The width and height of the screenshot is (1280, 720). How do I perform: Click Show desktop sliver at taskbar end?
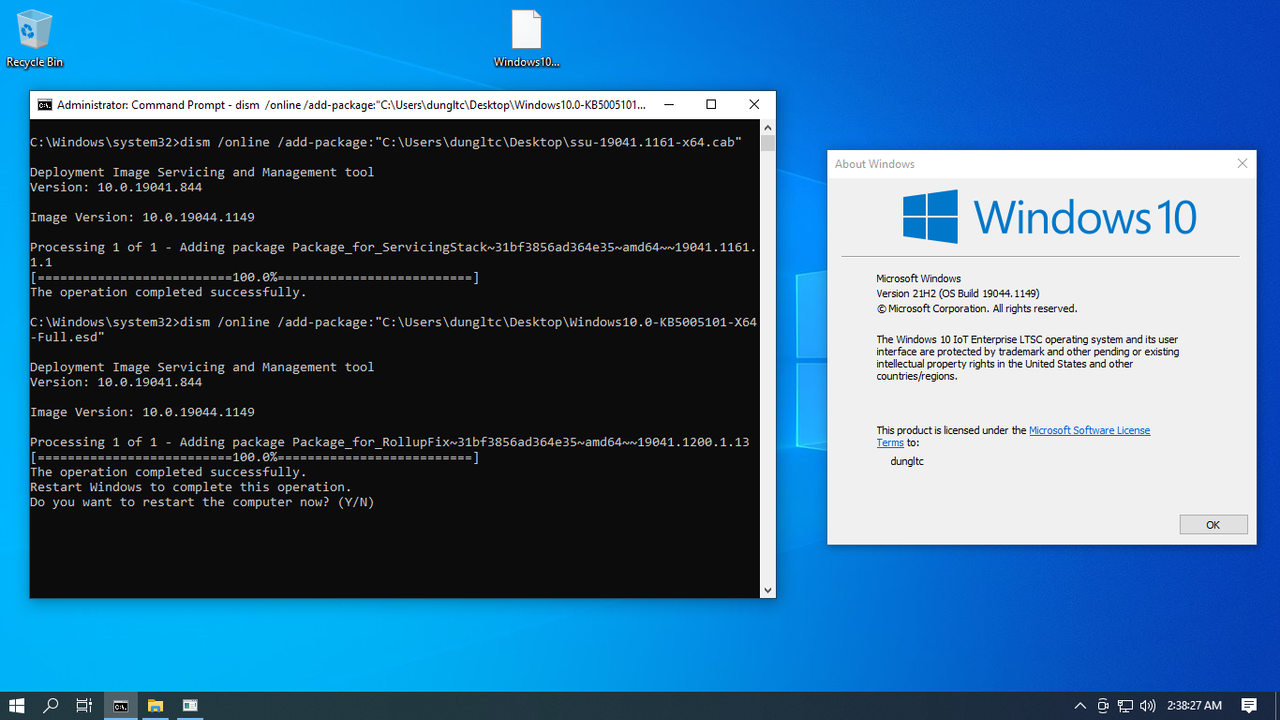(1277, 705)
